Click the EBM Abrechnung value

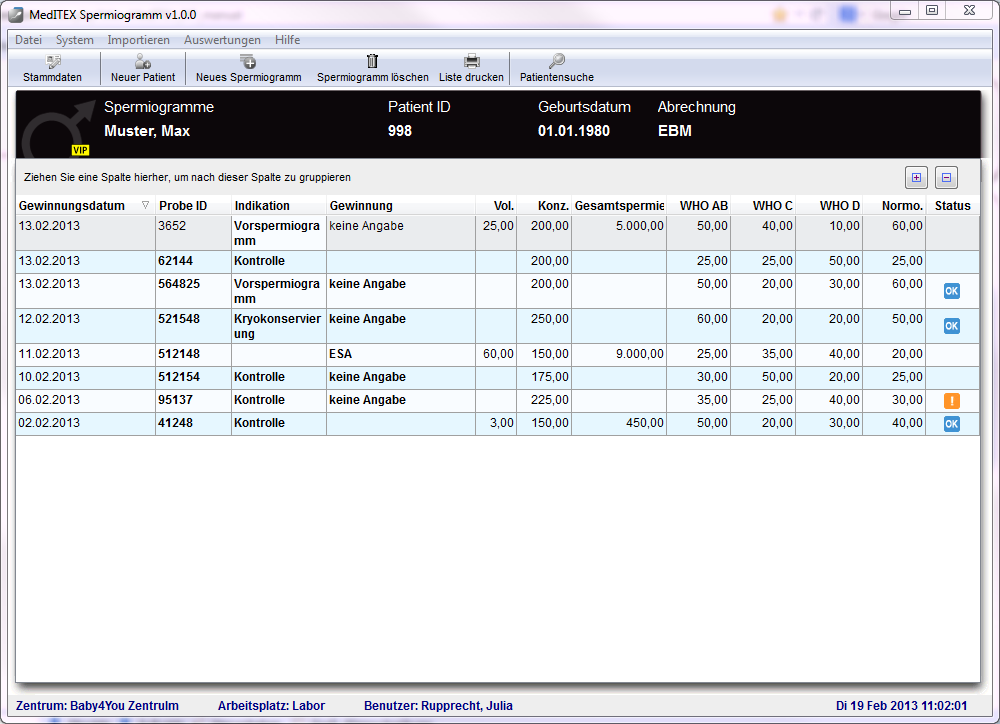coord(675,131)
